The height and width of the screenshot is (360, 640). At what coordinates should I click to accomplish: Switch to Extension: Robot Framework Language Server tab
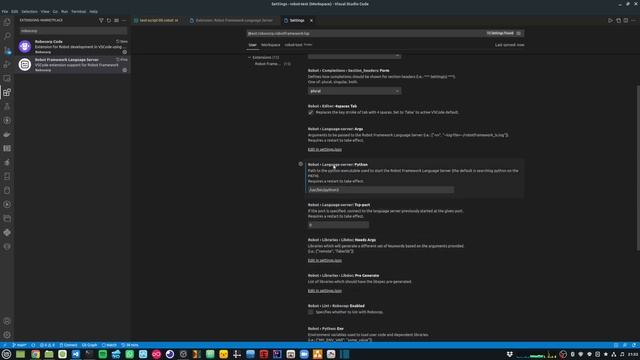click(233, 20)
